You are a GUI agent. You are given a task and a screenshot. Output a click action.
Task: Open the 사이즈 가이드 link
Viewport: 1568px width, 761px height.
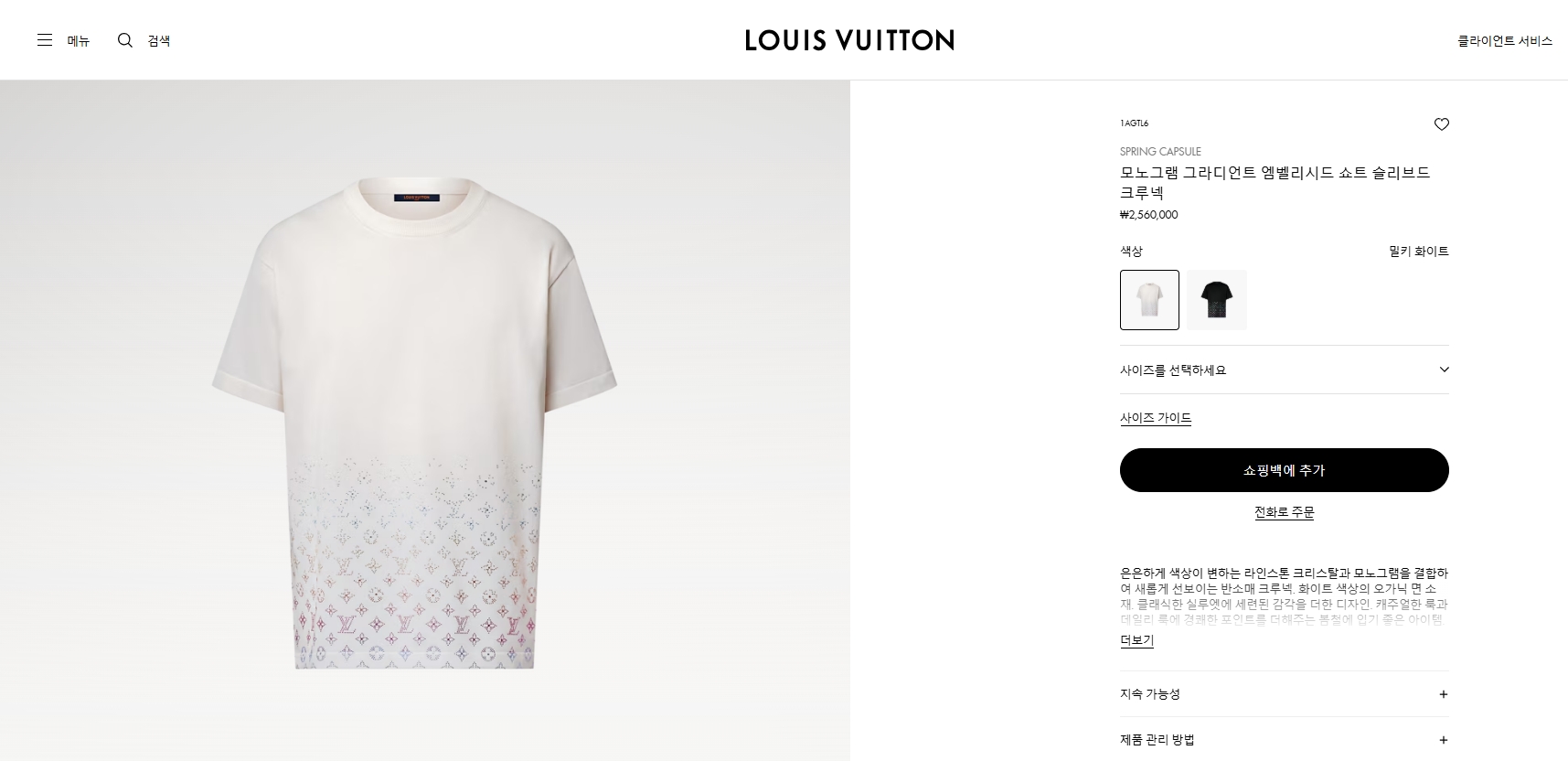coord(1156,418)
